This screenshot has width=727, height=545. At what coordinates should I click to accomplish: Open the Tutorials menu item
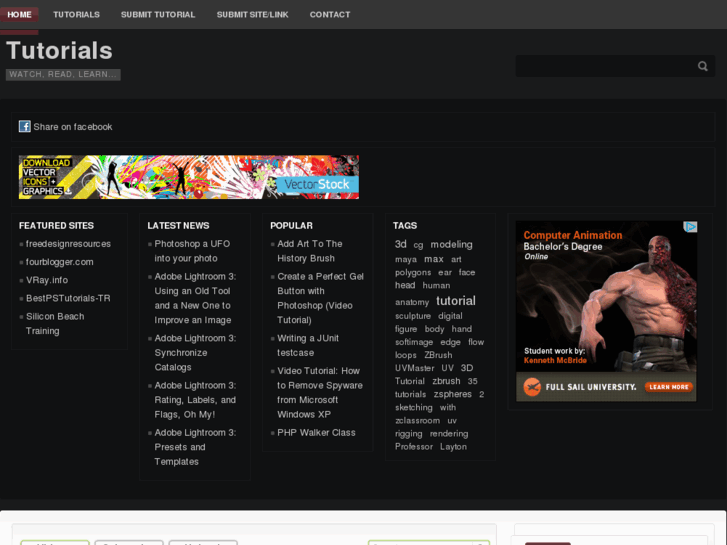(77, 14)
